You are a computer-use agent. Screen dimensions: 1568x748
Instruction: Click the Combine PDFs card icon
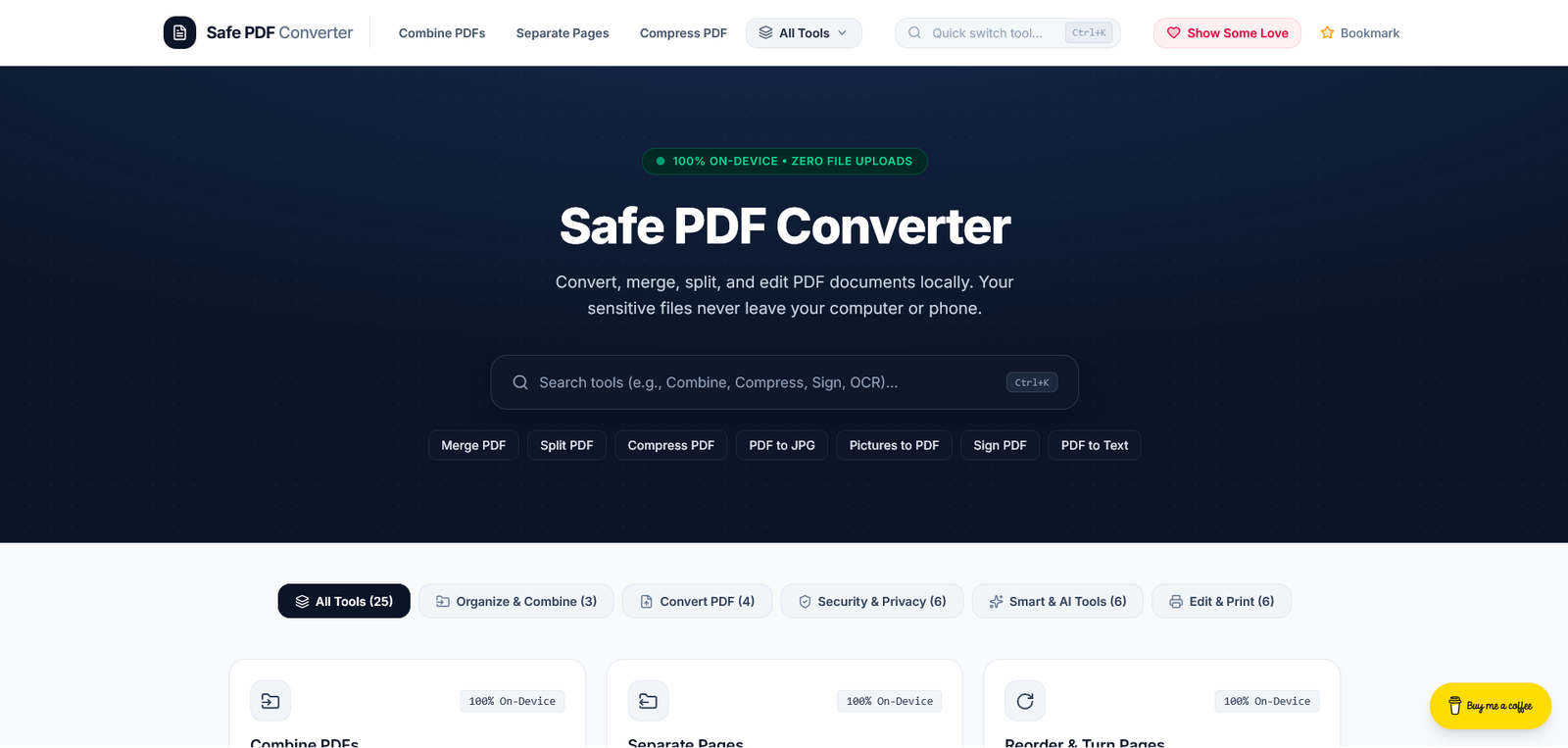click(270, 701)
